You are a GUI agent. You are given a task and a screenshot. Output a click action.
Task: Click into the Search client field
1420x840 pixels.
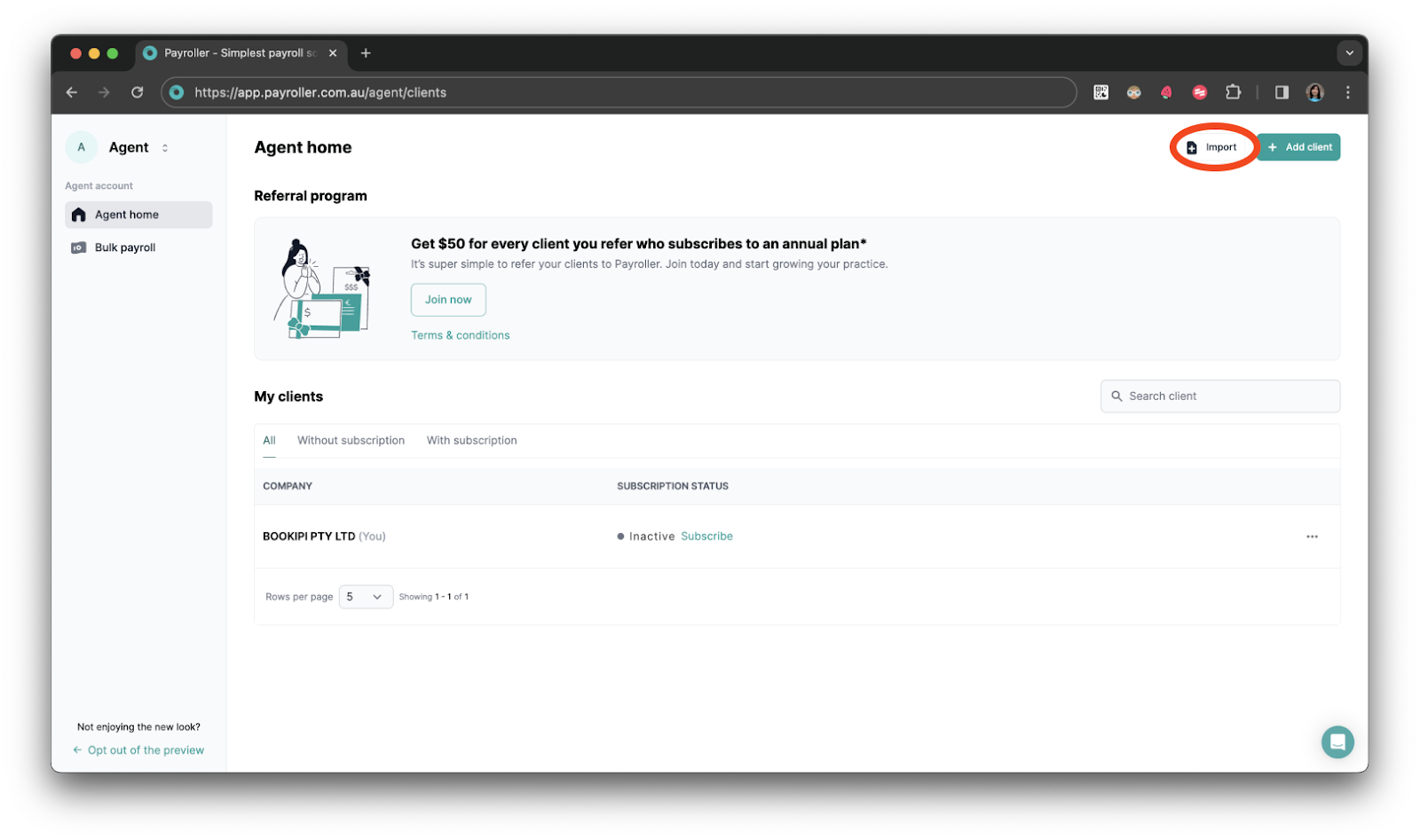[1219, 396]
